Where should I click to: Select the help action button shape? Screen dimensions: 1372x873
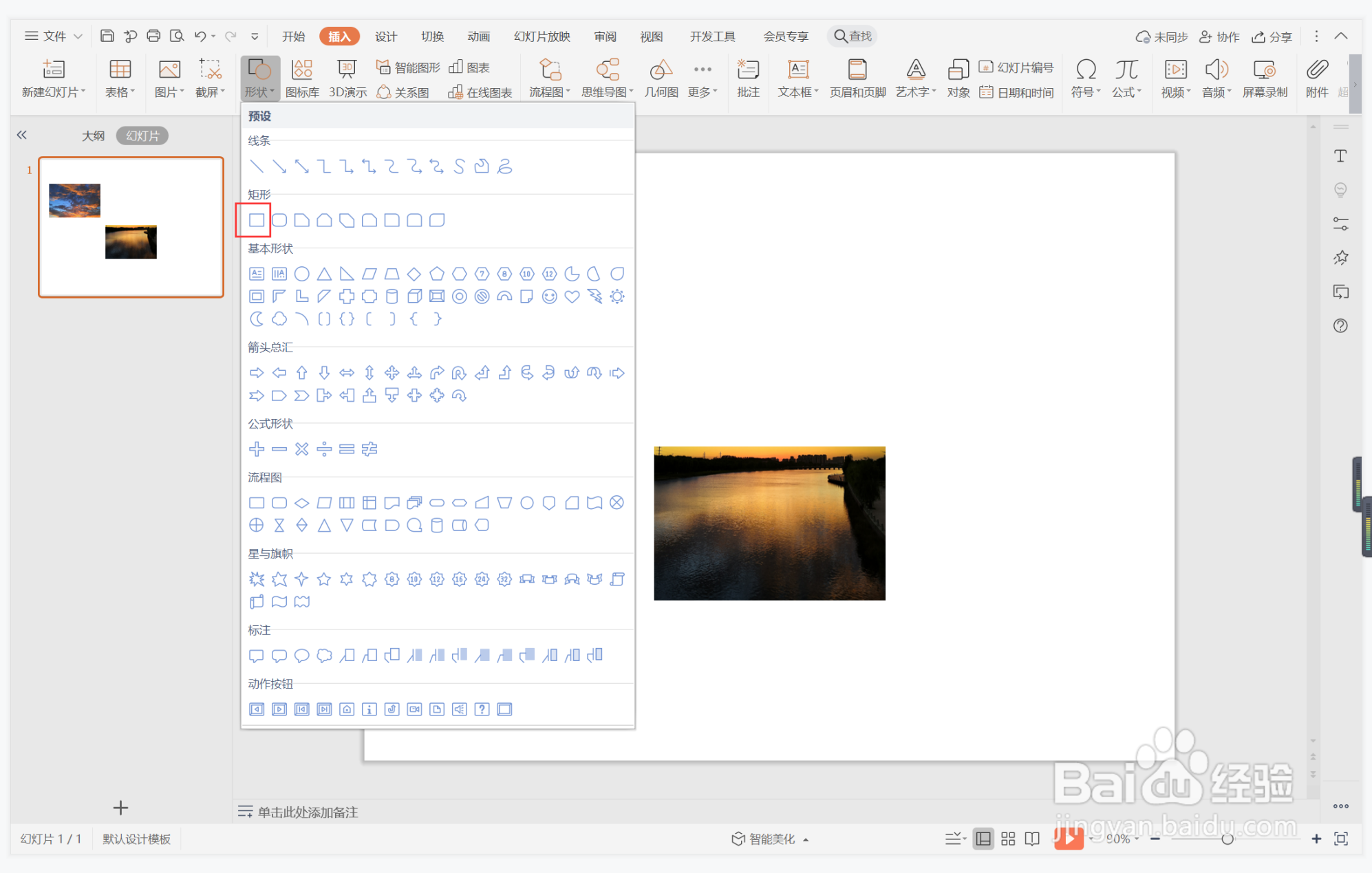[x=482, y=709]
